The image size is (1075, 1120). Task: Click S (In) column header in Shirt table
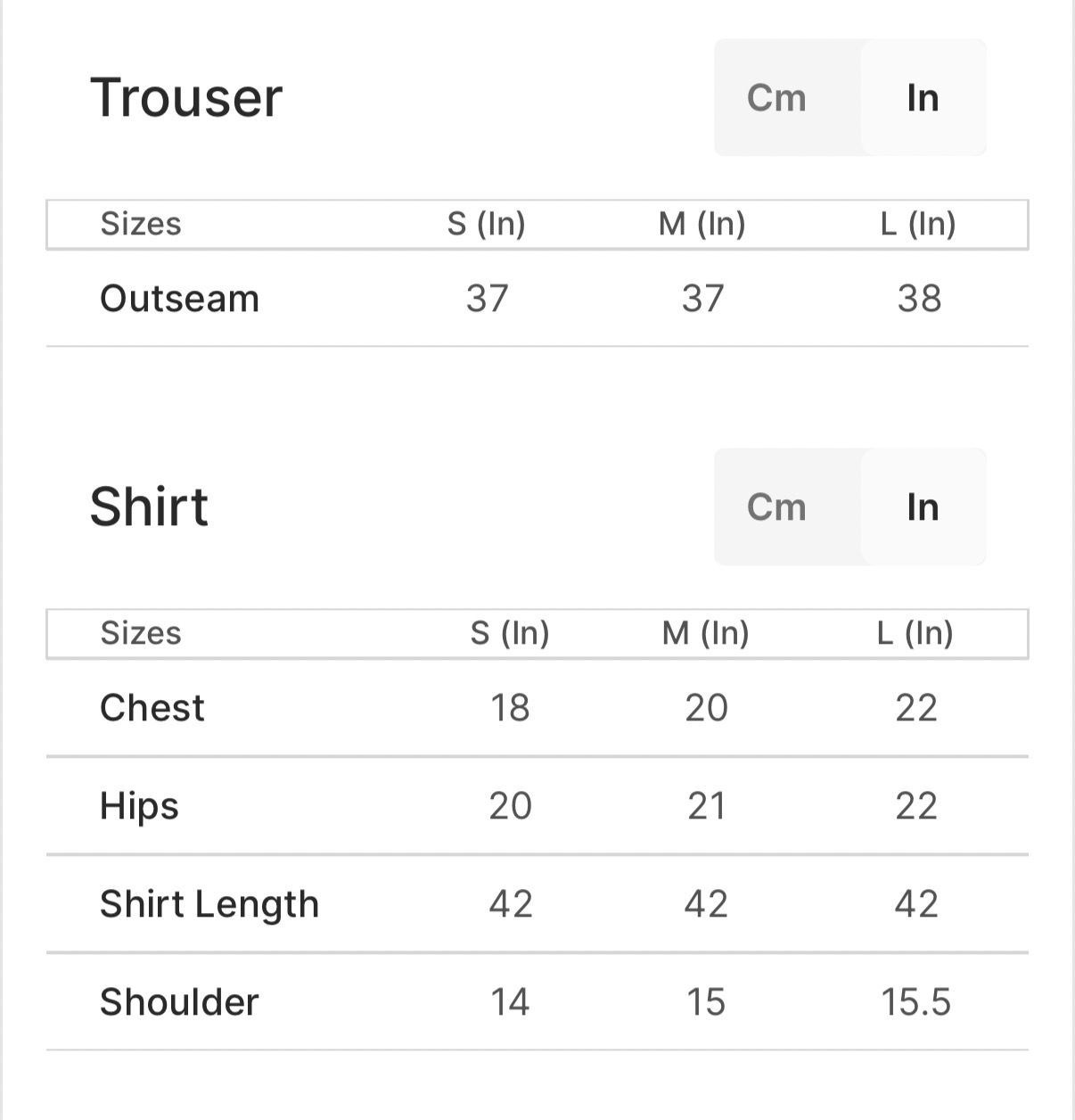[510, 633]
